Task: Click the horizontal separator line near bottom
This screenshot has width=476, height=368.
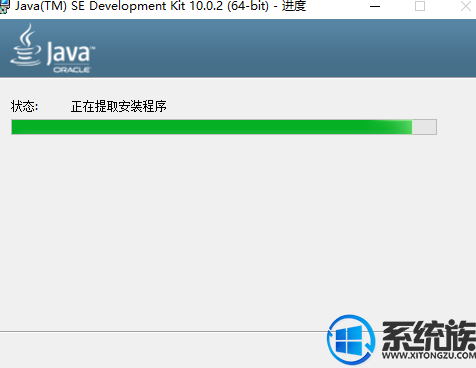Action: 163,331
